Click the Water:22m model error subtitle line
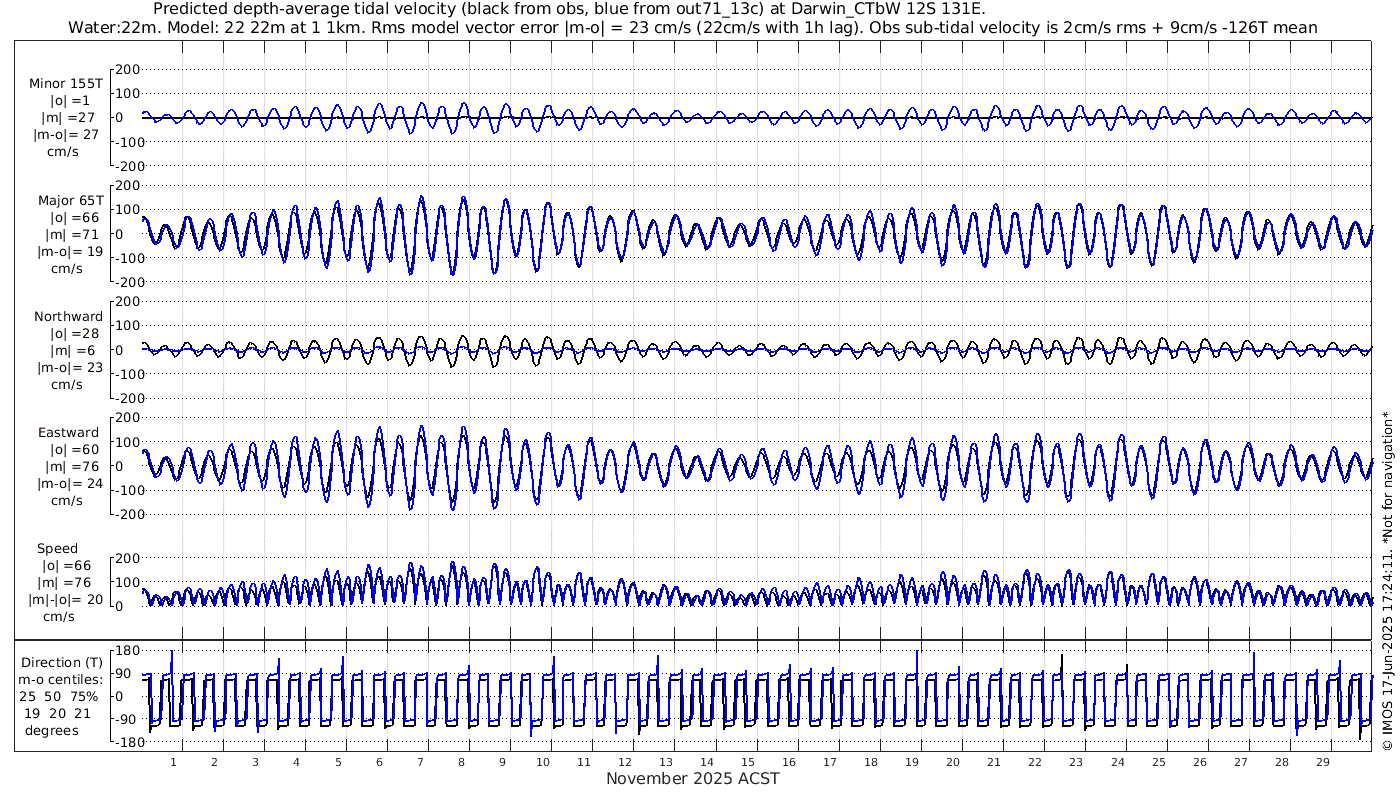The image size is (1400, 800). point(692,27)
